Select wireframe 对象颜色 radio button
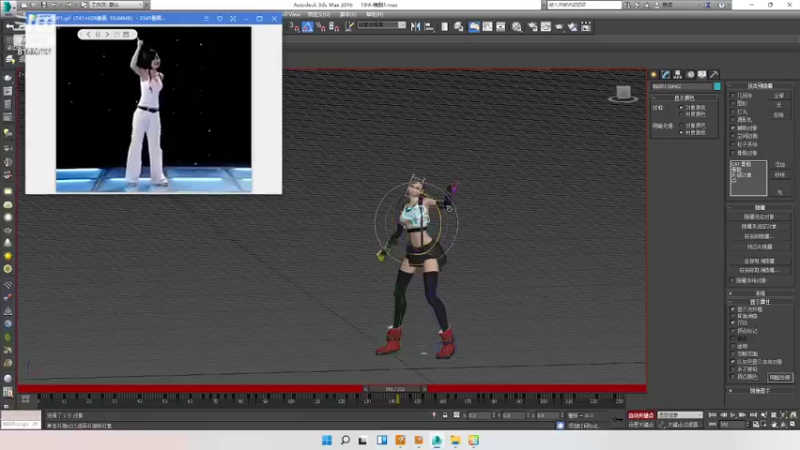Viewport: 800px width, 450px height. point(681,108)
